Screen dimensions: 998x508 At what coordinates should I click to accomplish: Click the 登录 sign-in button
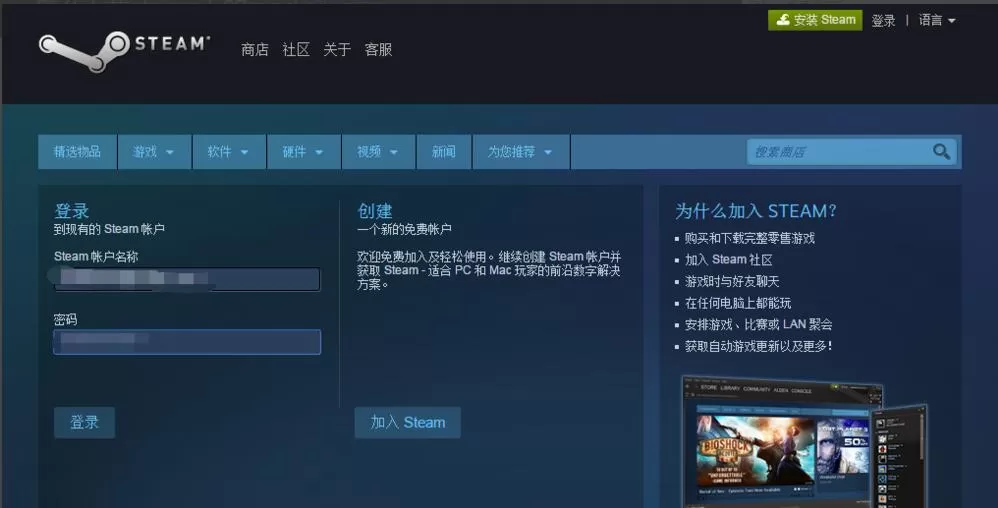[84, 422]
